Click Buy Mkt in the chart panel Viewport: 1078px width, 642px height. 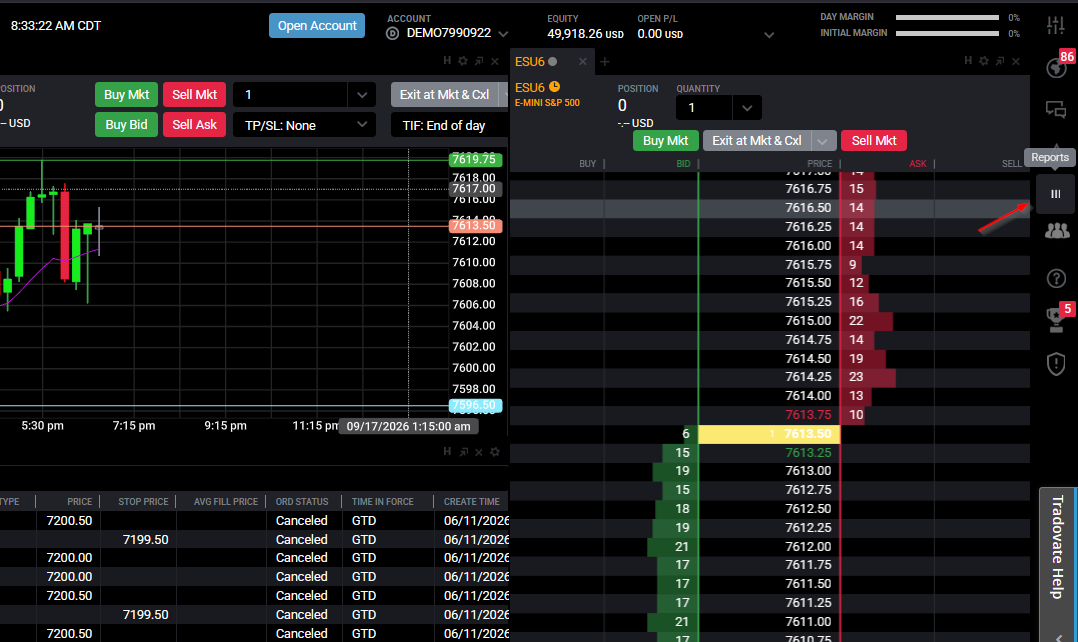pos(126,95)
